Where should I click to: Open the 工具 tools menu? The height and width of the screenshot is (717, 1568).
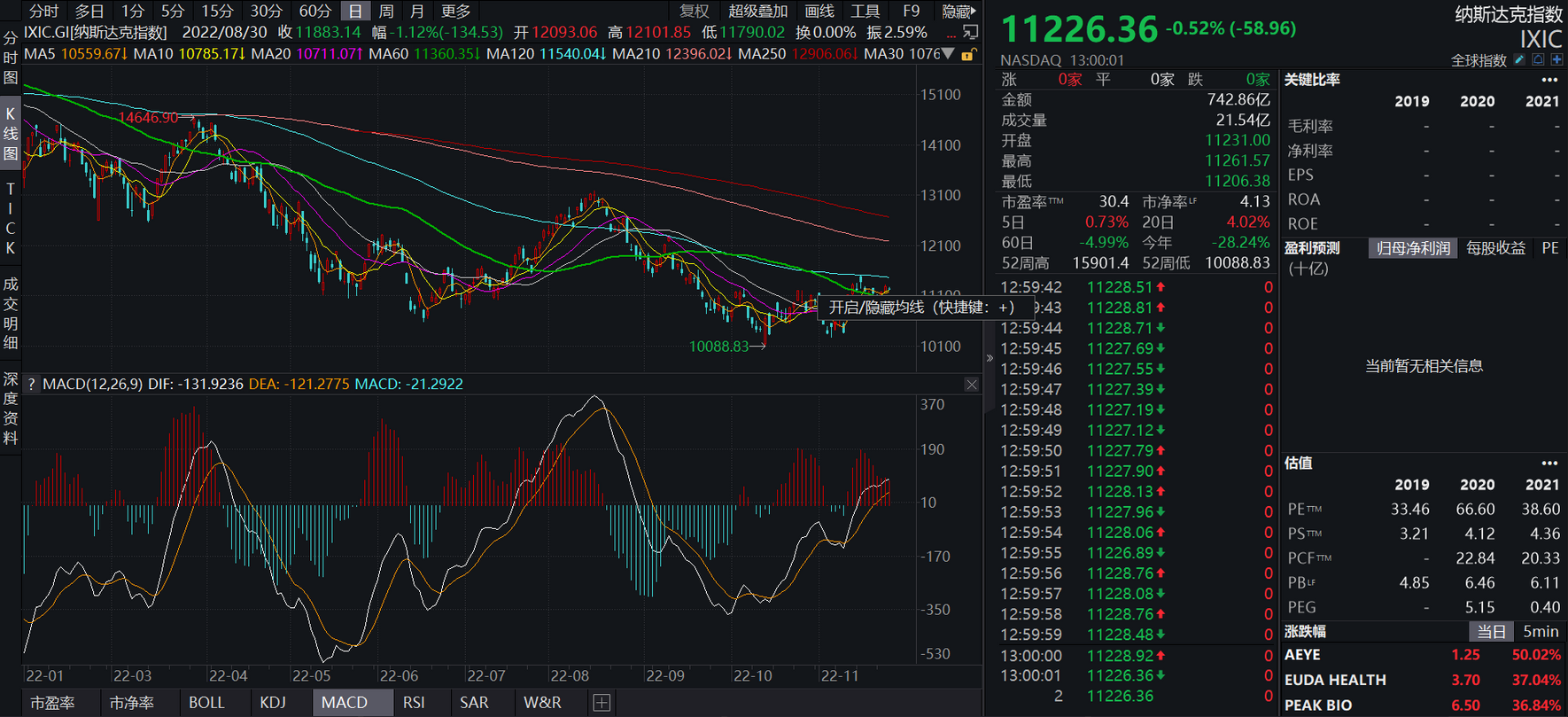[x=865, y=11]
